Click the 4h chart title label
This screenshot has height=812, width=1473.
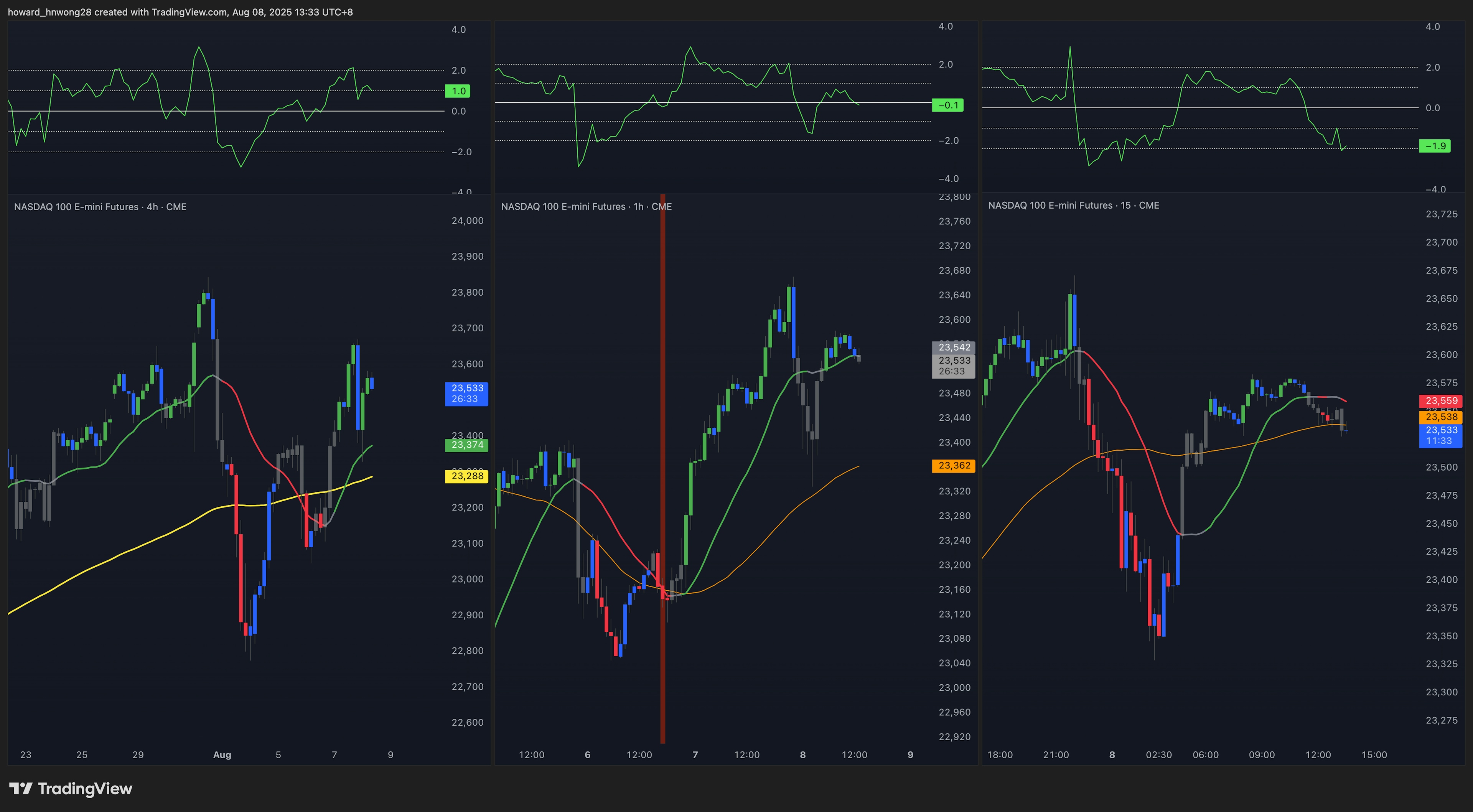(x=100, y=207)
